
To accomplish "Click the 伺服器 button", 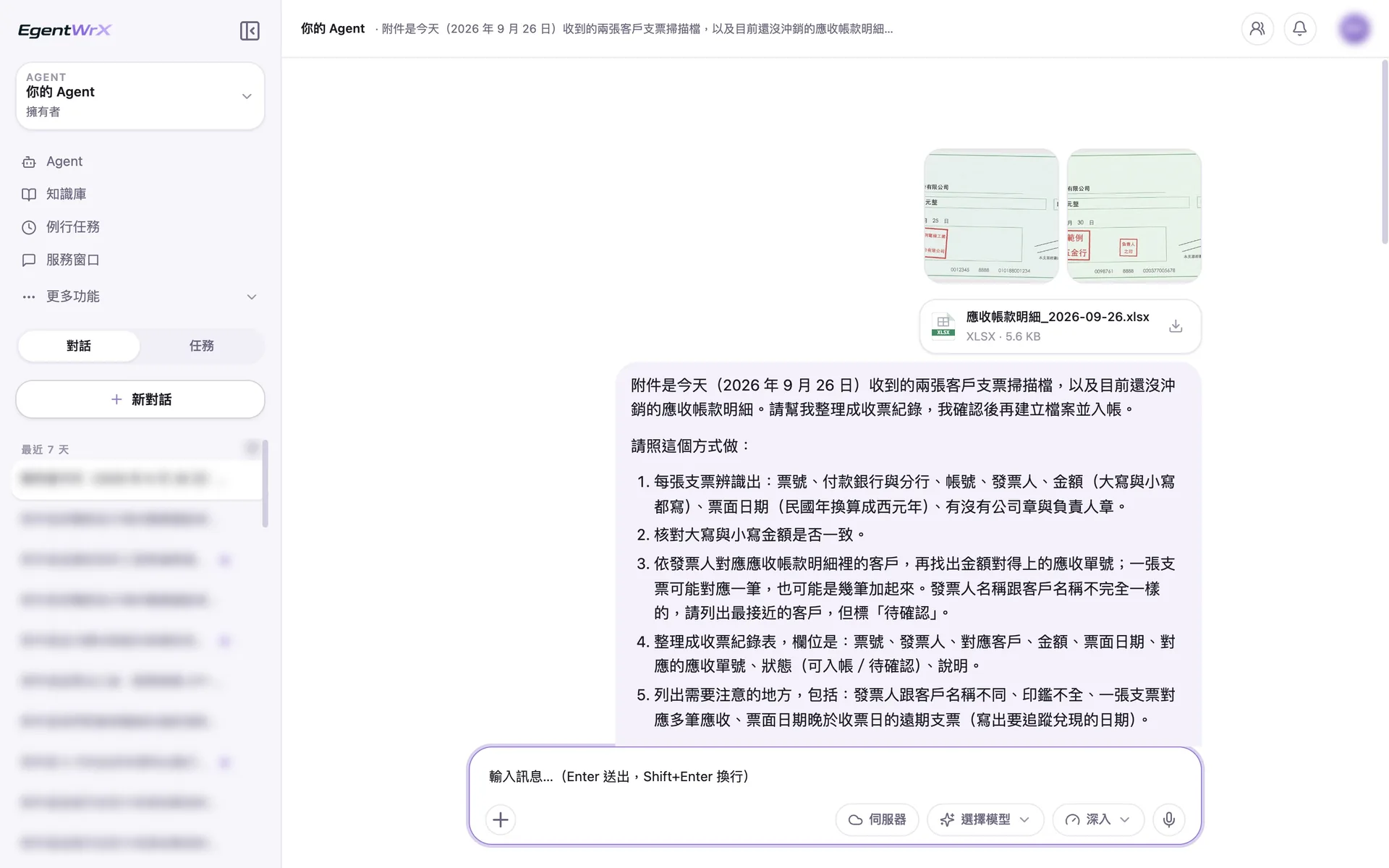I will pos(877,820).
